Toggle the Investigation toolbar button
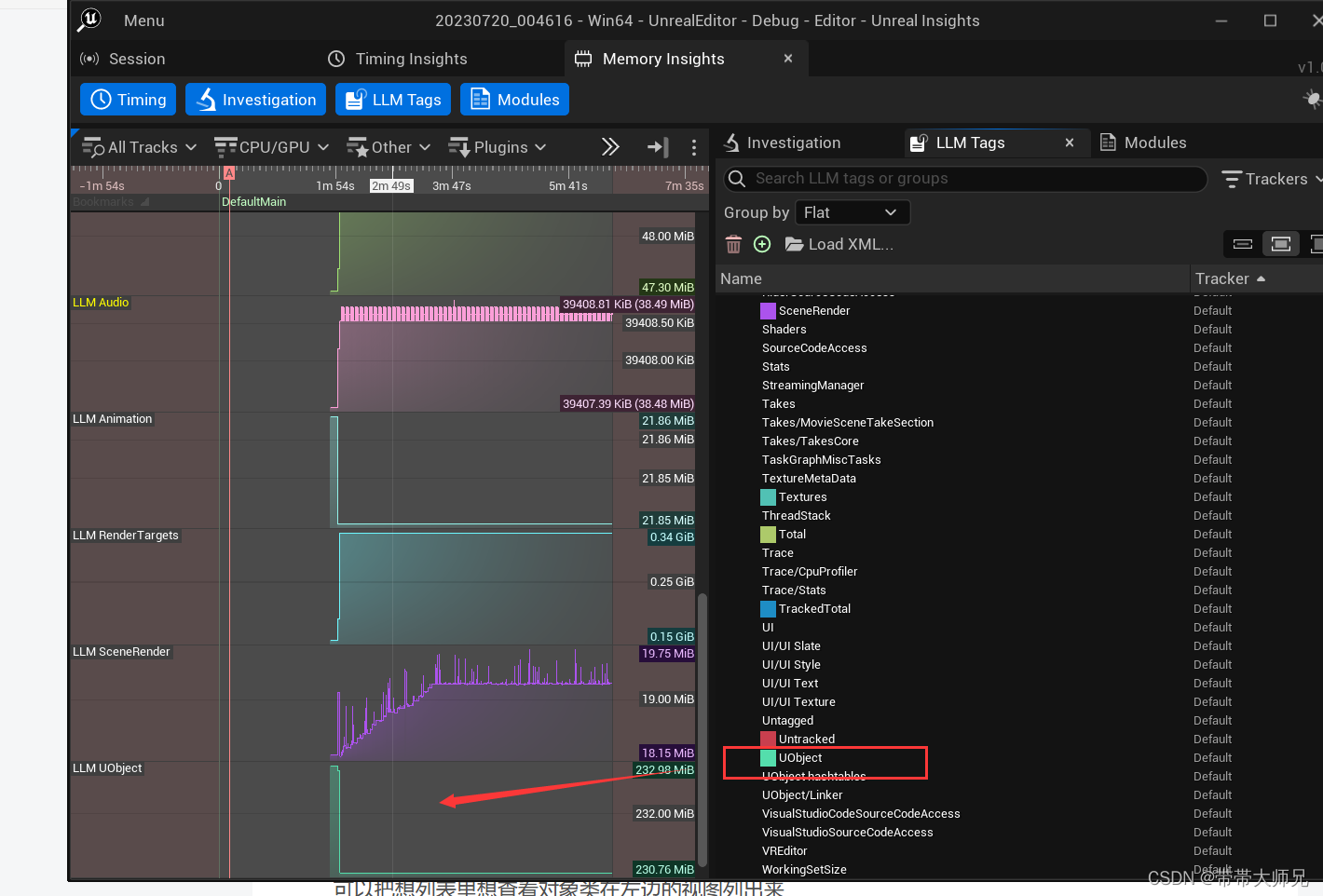 [x=255, y=100]
